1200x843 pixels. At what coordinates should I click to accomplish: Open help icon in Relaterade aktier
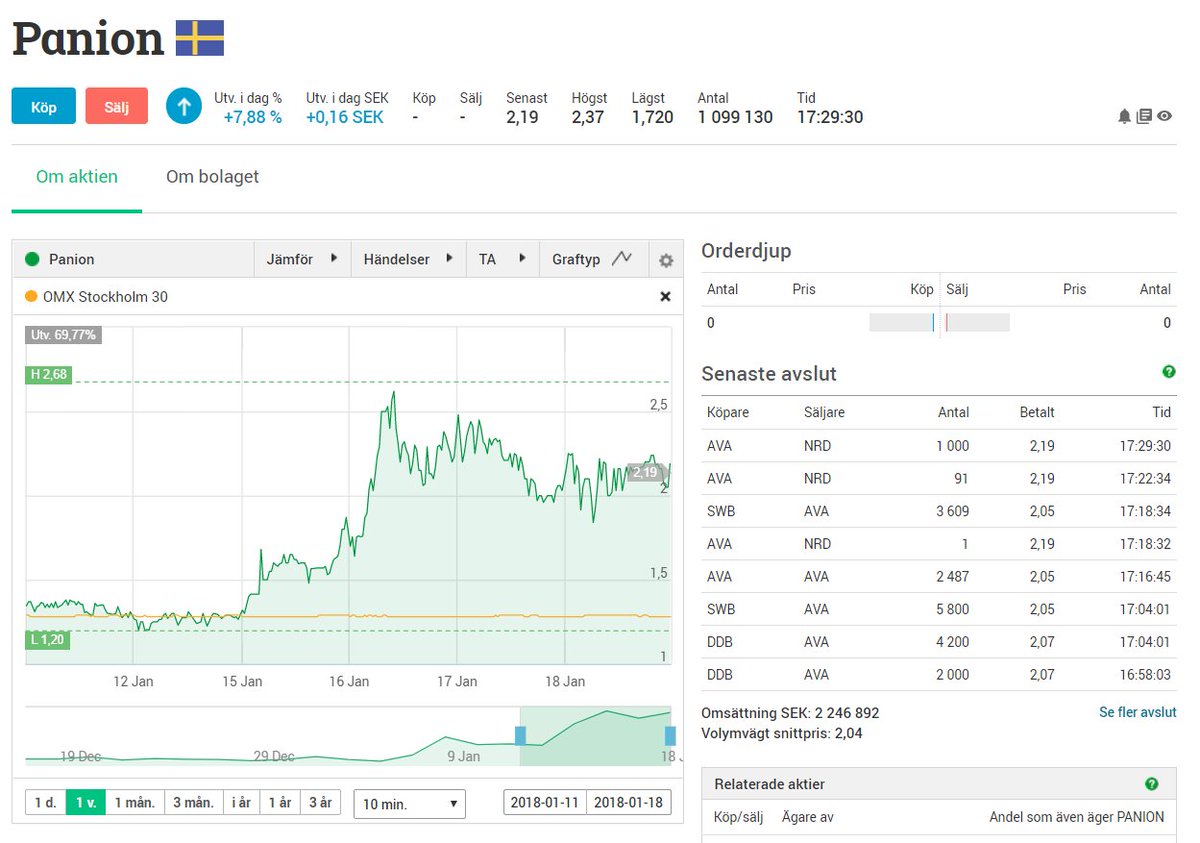[1152, 784]
